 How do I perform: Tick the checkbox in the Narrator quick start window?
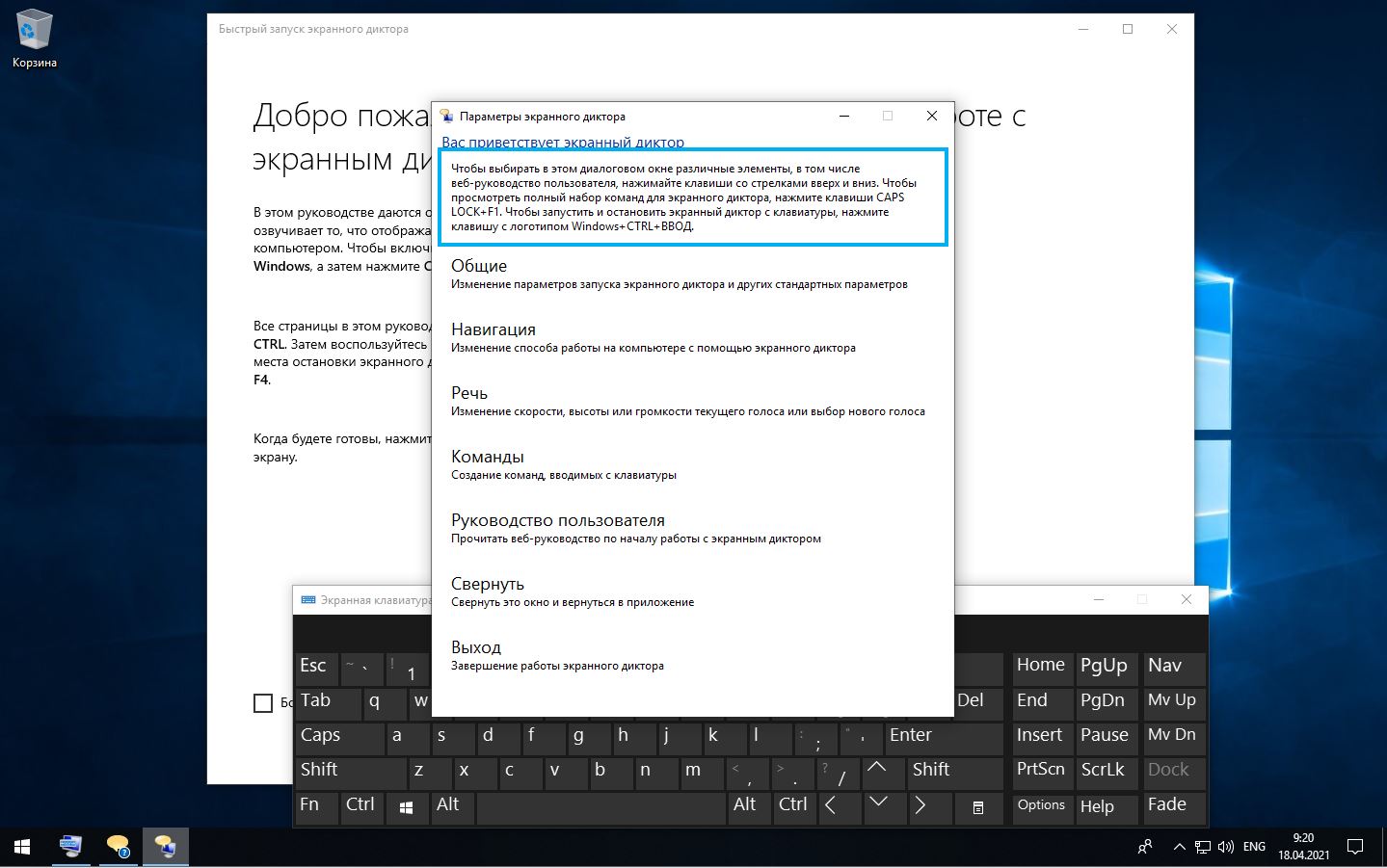pyautogui.click(x=263, y=703)
